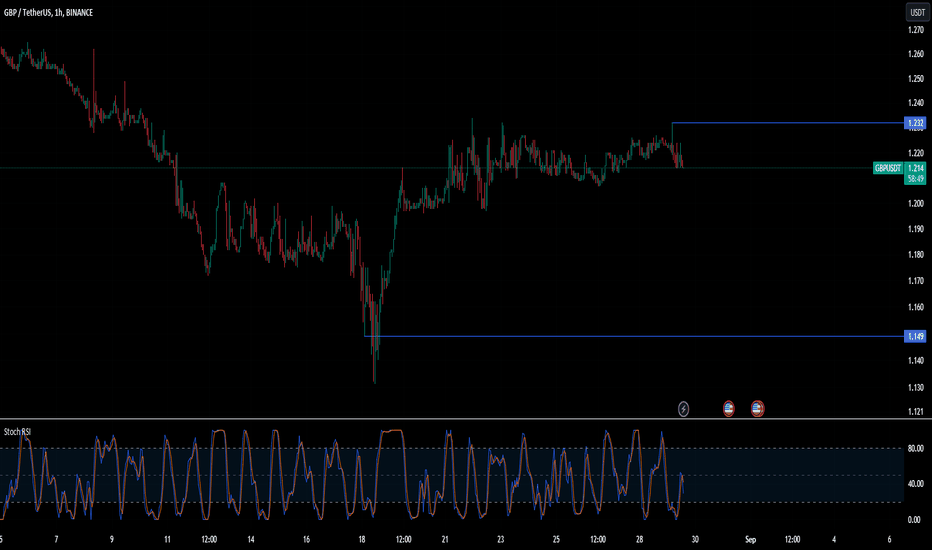Screen dimensions: 932x550
Task: Click the 58:49 bar countdown timer
Action: 915,179
